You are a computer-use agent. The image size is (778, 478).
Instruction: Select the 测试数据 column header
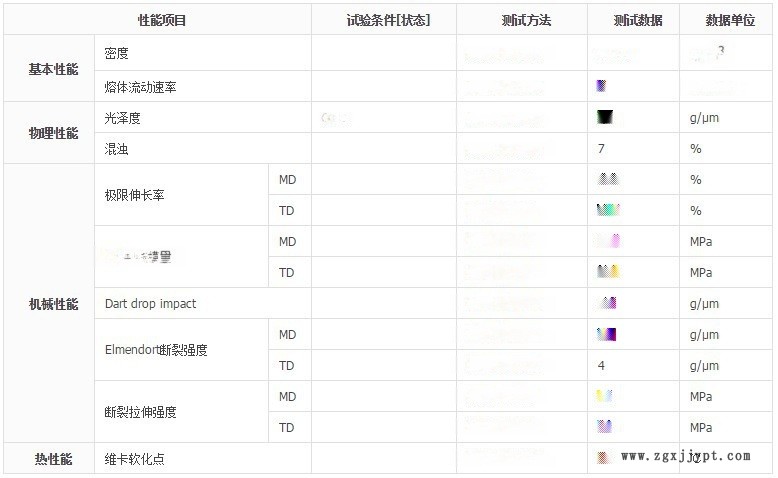(637, 20)
